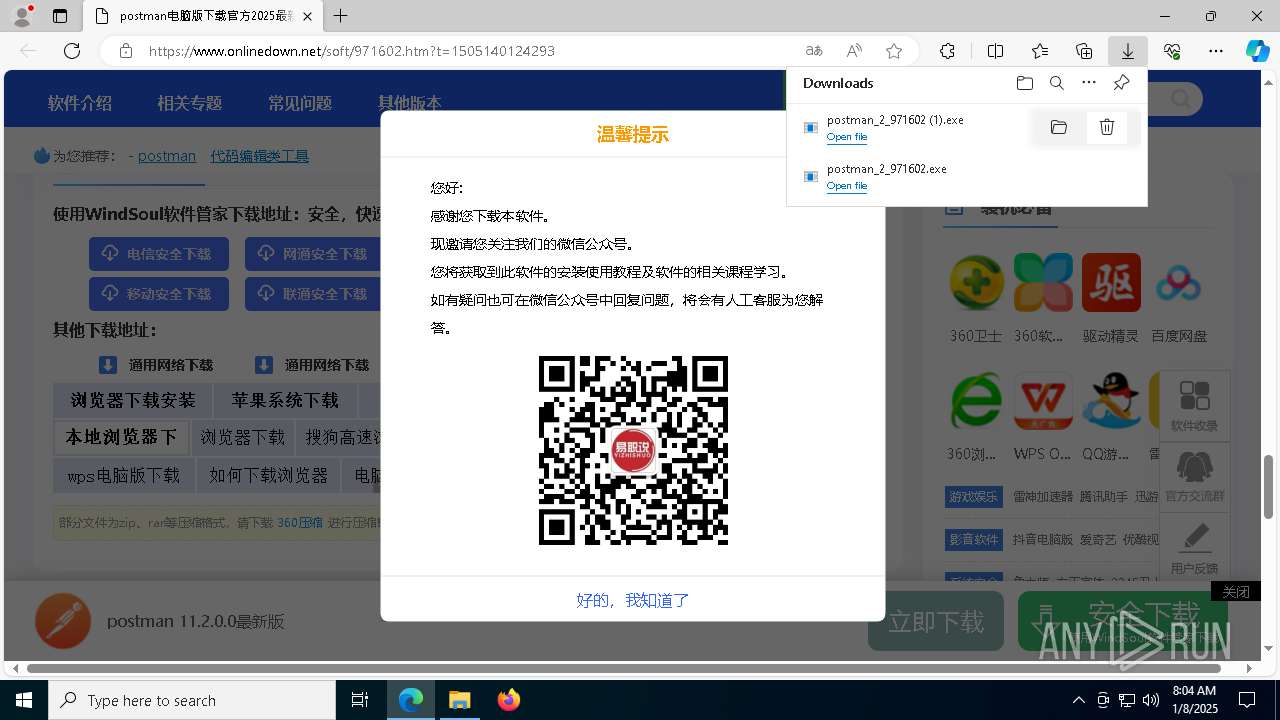1280x720 pixels.
Task: Delete postman_2_971602 (1).exe download
Action: pyautogui.click(x=1107, y=127)
